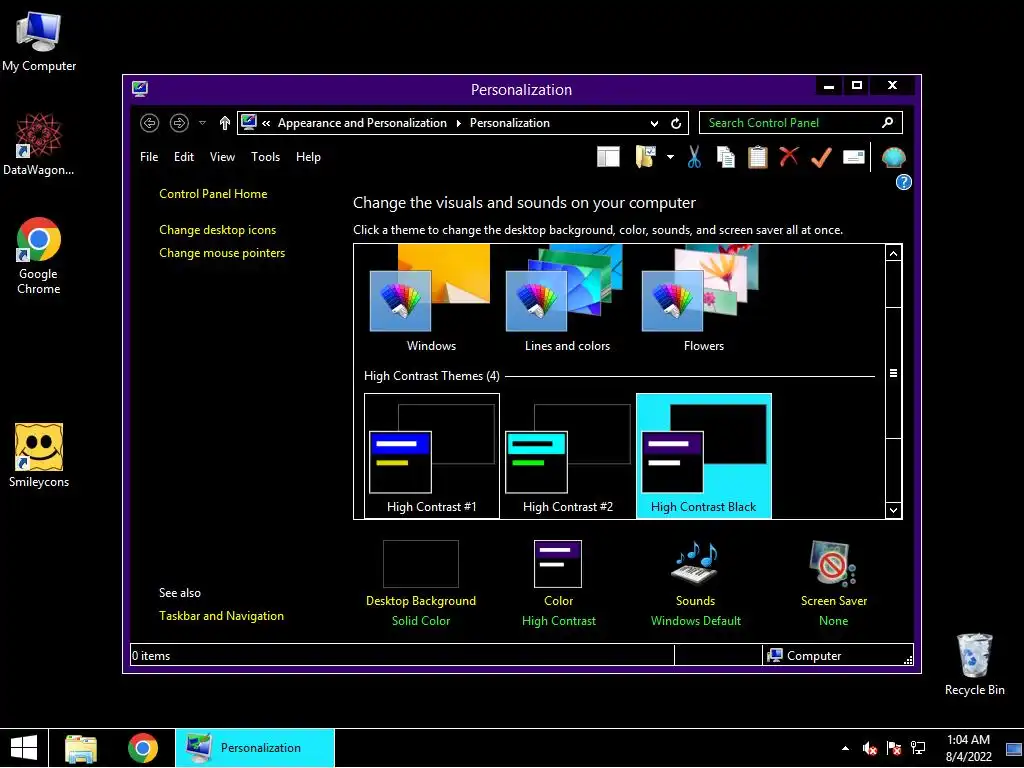Screen dimensions: 1024x768
Task: Open Control Panel Home link
Action: point(213,194)
